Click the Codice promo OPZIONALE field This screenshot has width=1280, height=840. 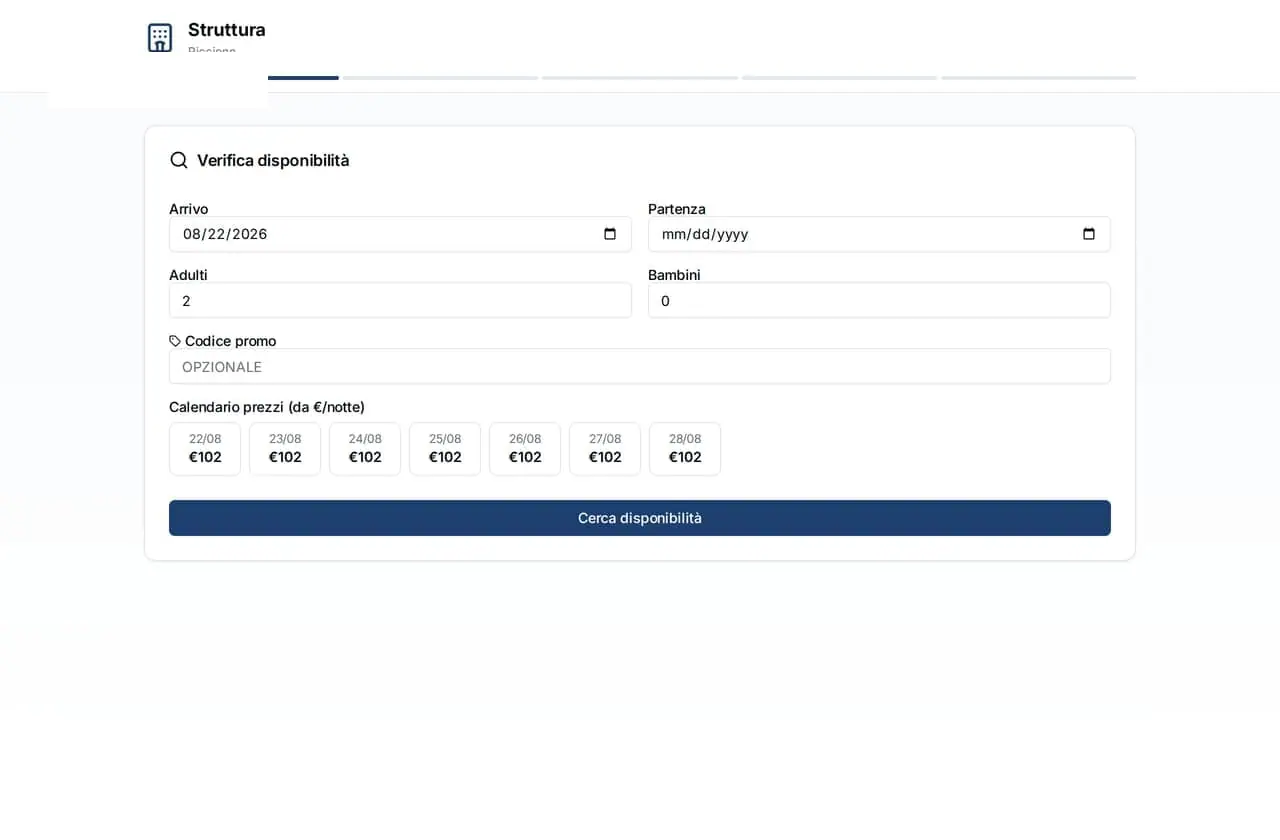click(x=640, y=366)
